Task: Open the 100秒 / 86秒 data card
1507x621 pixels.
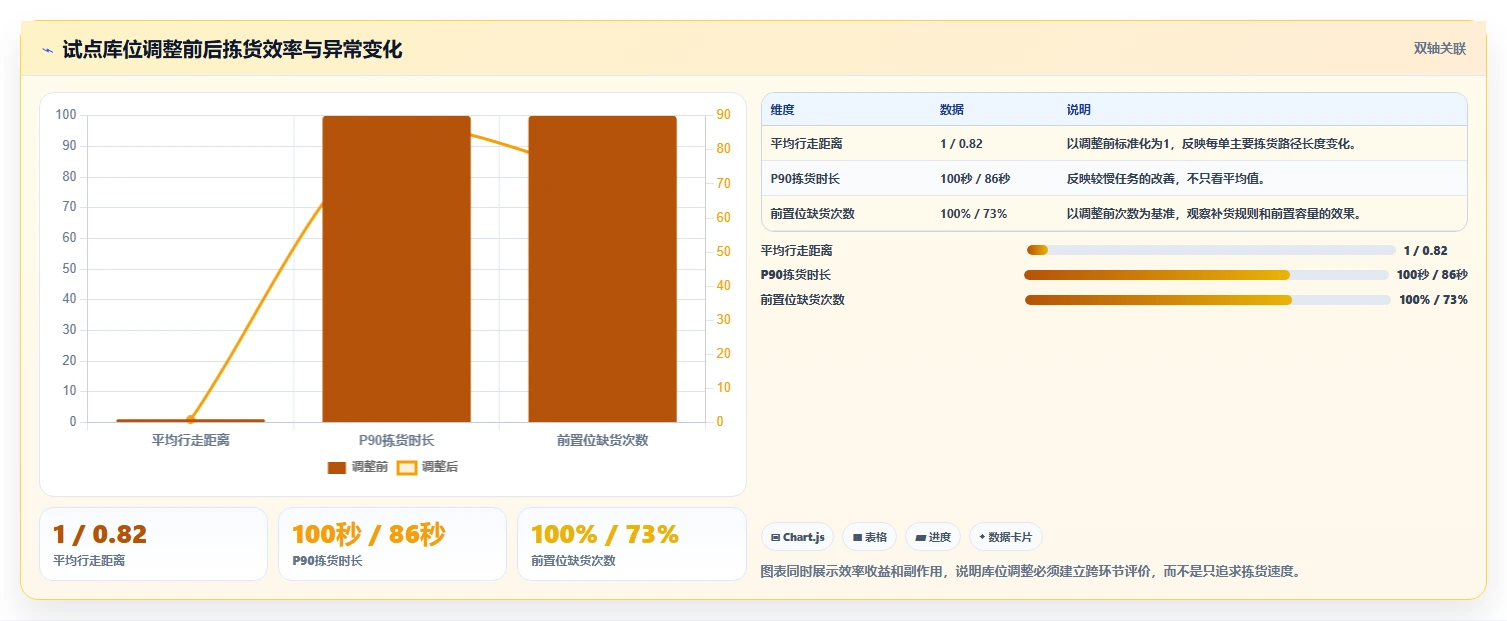Action: (392, 544)
